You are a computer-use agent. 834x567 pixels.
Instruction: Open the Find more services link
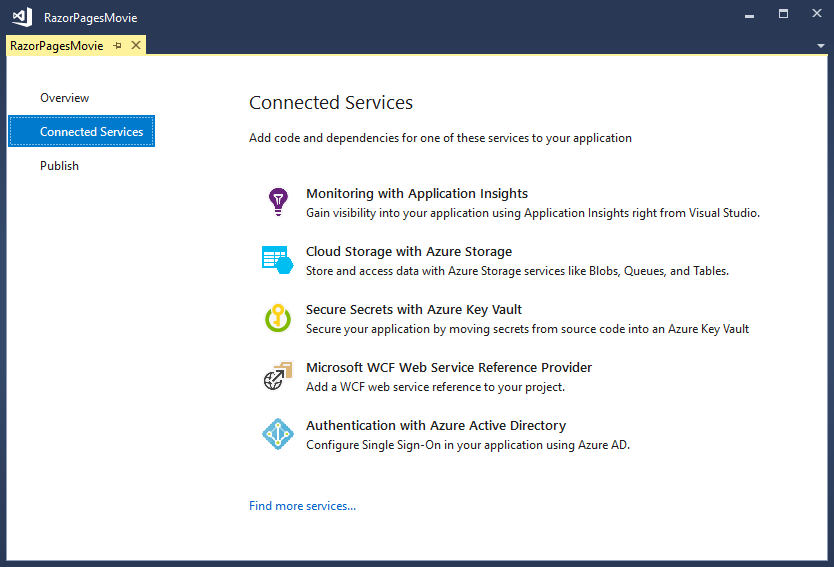(x=302, y=506)
